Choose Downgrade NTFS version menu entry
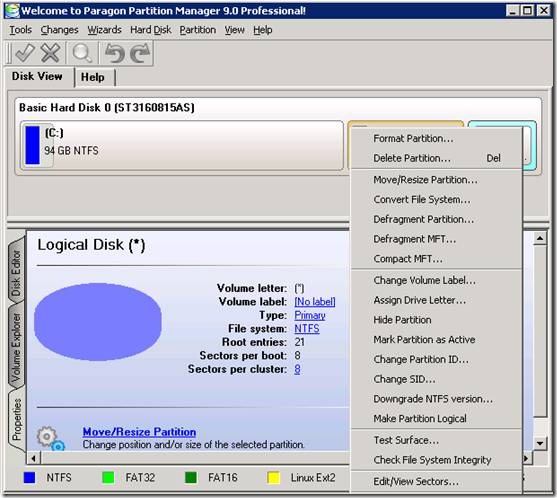Viewport: 557px width, 498px height. point(437,399)
